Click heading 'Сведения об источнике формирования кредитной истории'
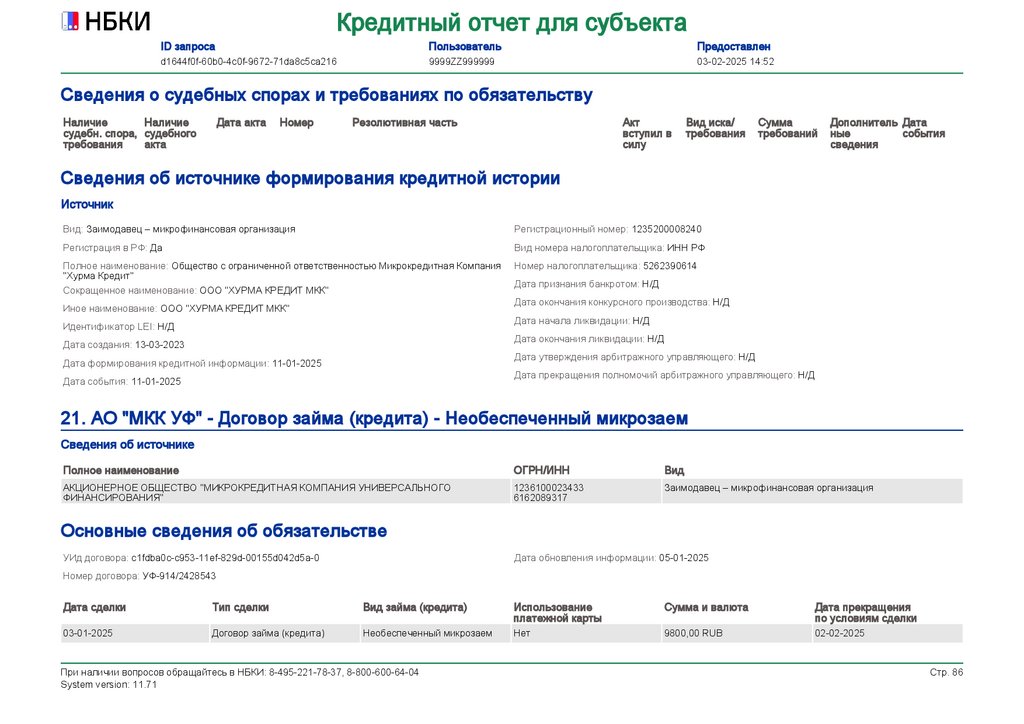Image resolution: width=1024 pixels, height=724 pixels. 310,178
